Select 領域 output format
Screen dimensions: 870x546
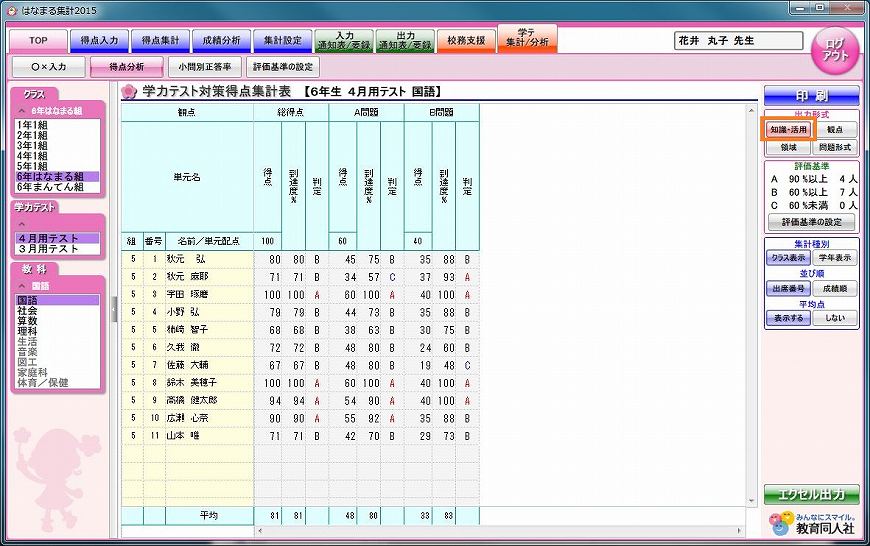788,147
